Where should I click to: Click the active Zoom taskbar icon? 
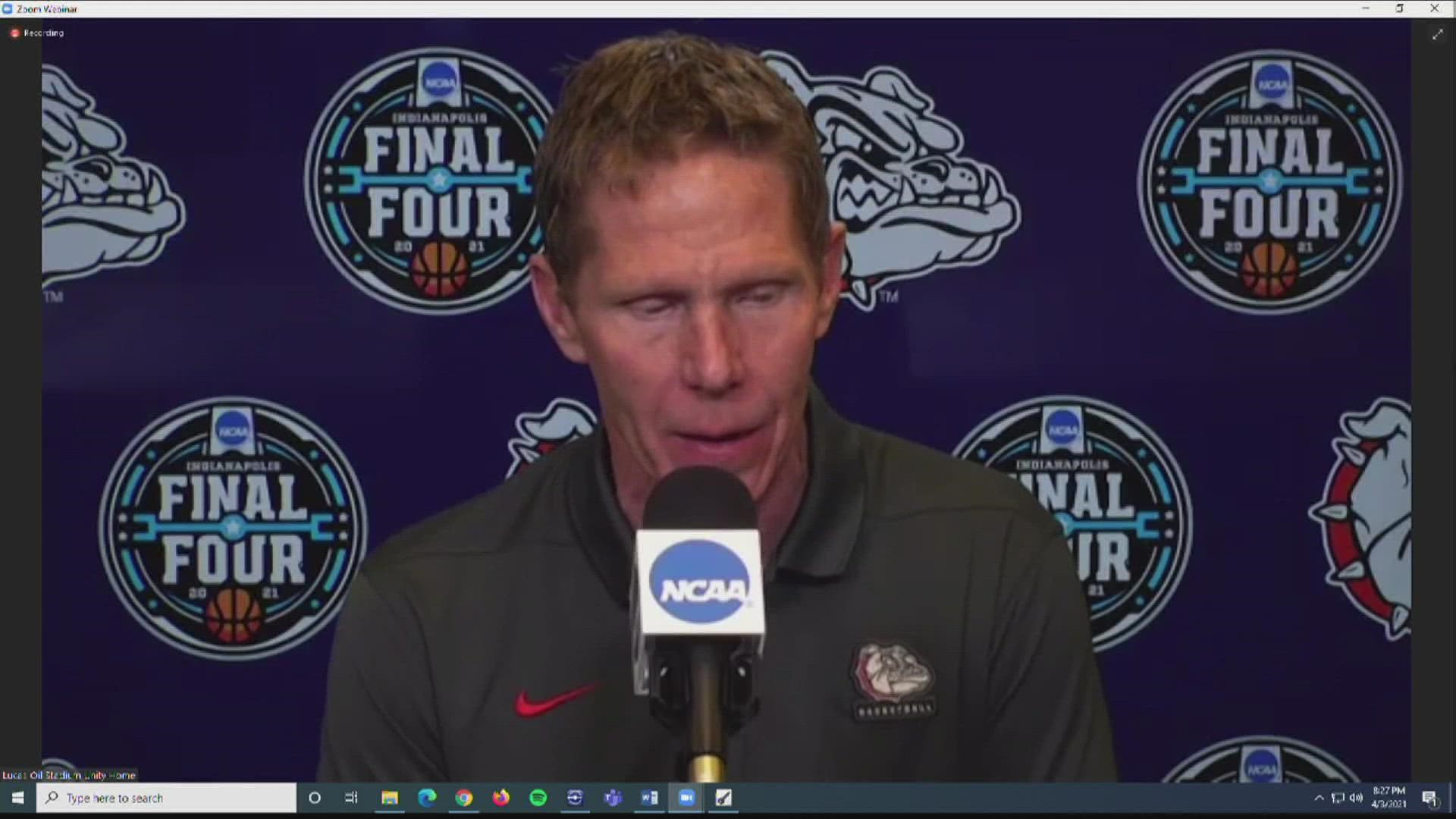pos(686,798)
